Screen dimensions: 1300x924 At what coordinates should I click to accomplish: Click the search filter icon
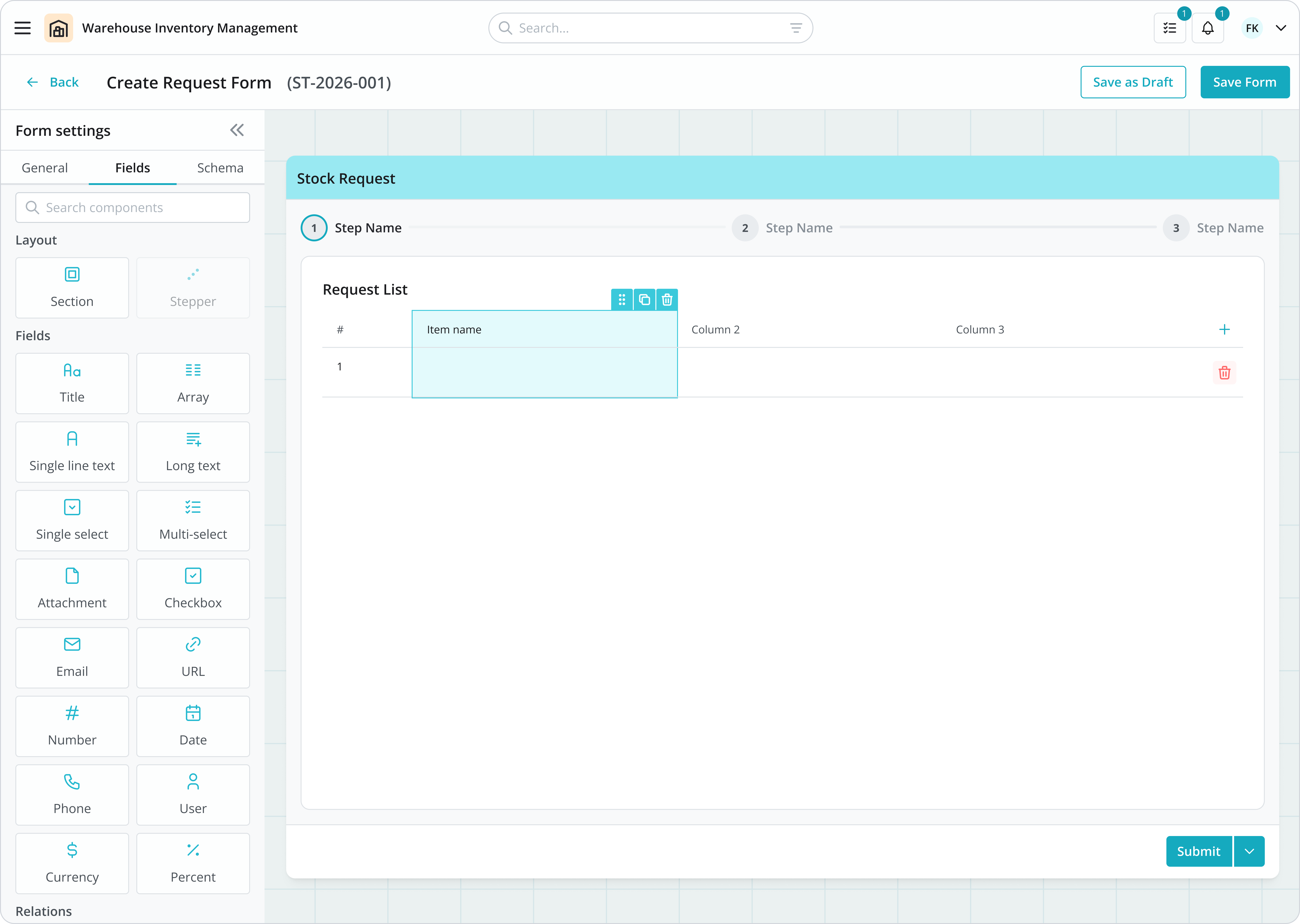click(x=796, y=28)
